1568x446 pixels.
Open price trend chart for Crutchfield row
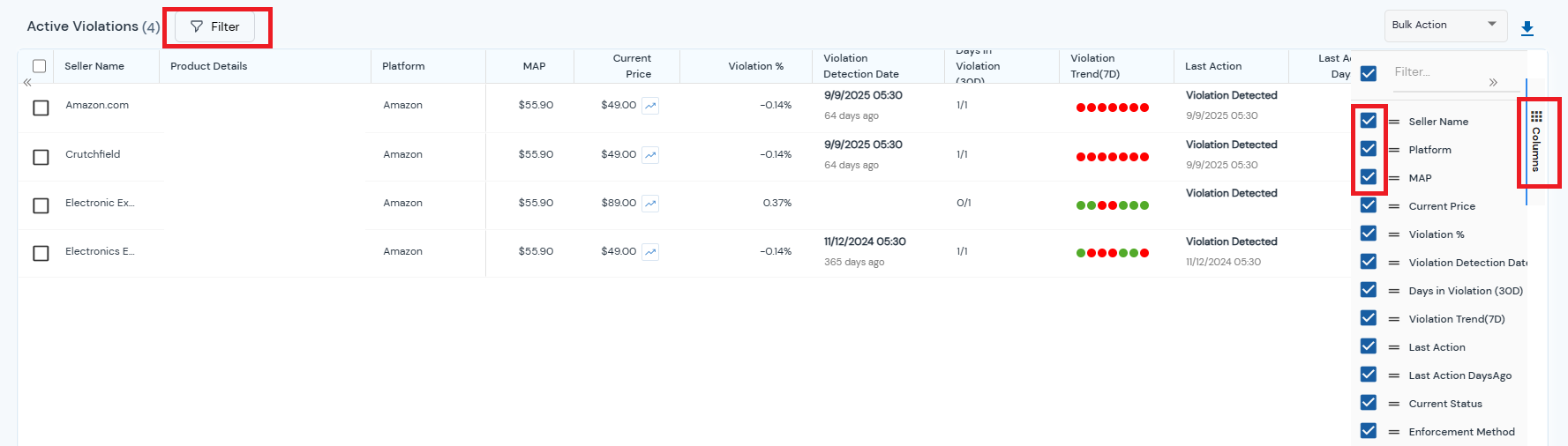click(x=650, y=155)
